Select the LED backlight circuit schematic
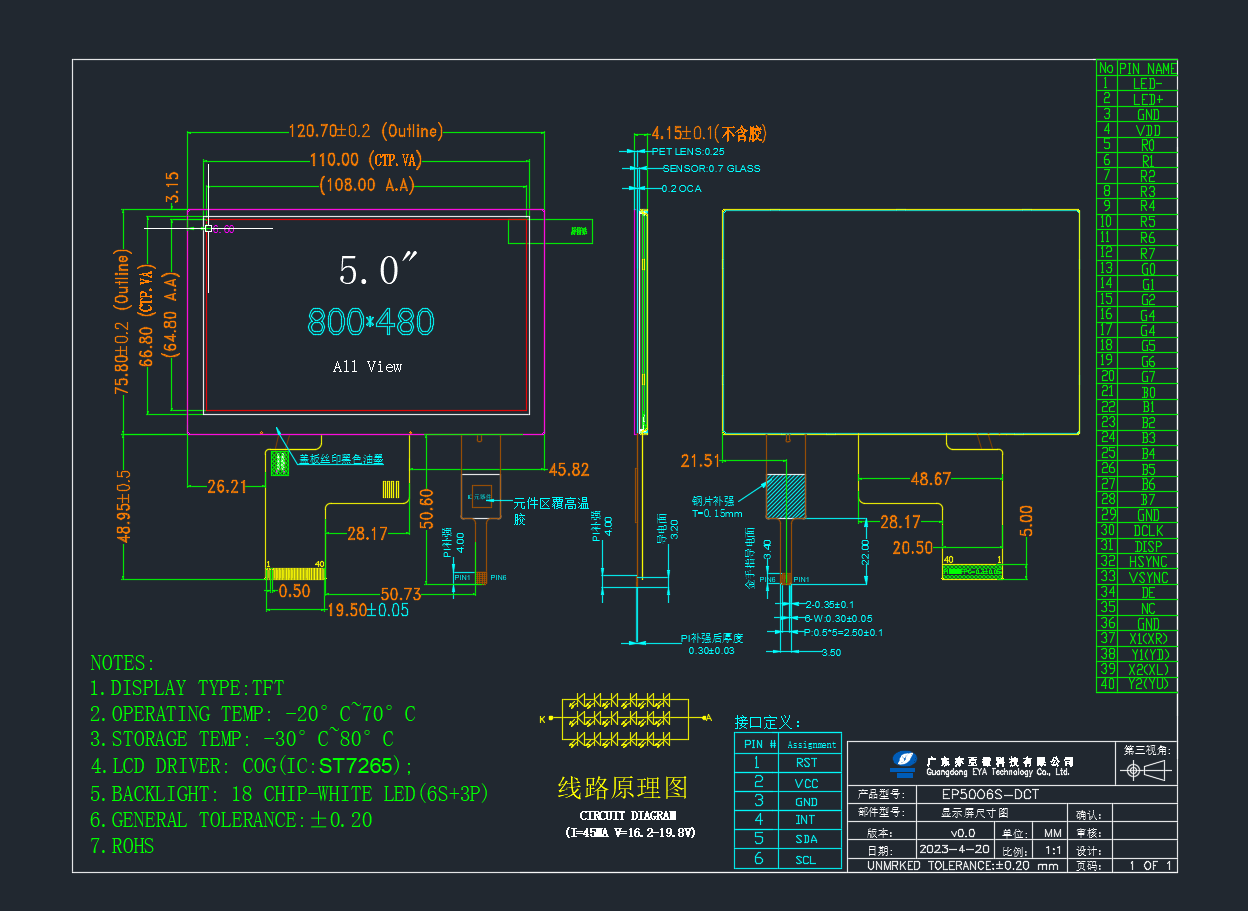Image resolution: width=1248 pixels, height=911 pixels. 626,718
